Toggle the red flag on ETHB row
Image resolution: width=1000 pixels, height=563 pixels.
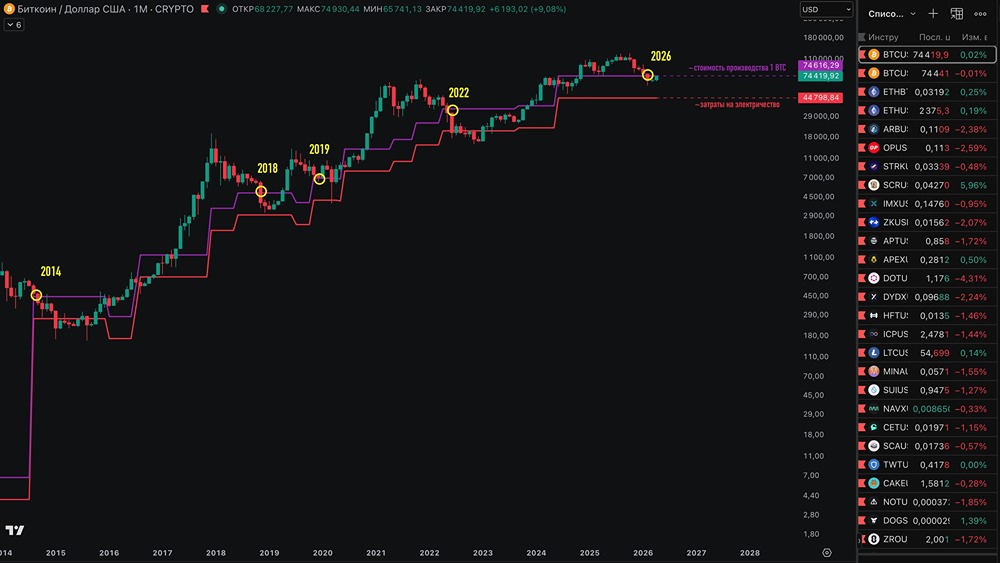pos(862,92)
